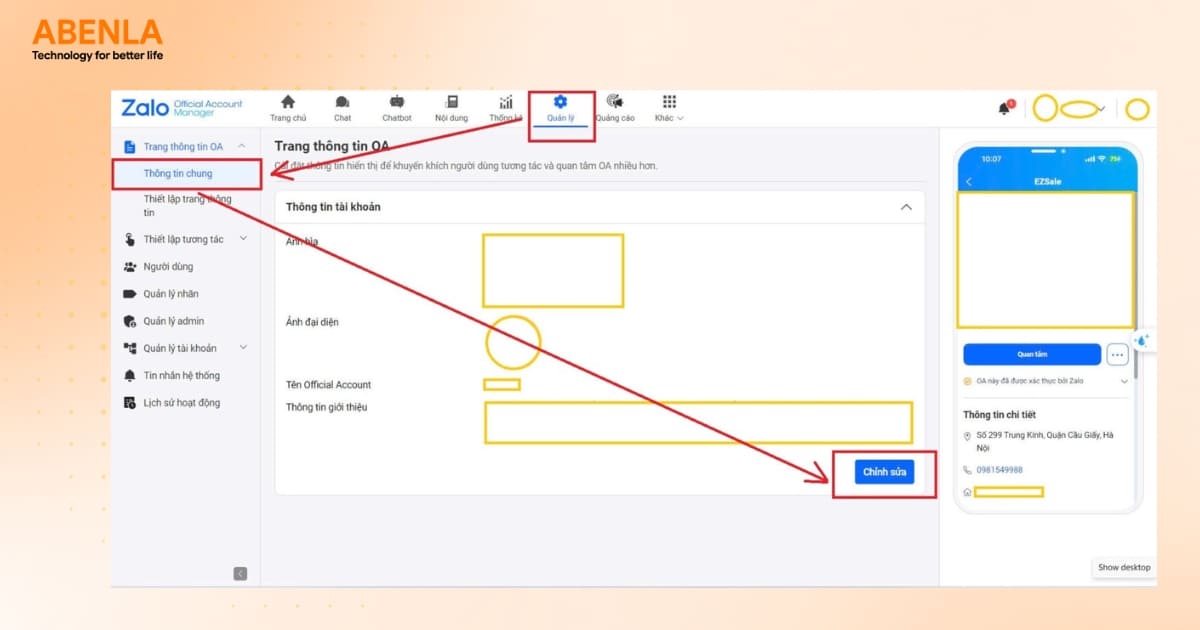Open the account dropdown arrow in the header
Viewport: 1200px width, 630px height.
point(1101,108)
